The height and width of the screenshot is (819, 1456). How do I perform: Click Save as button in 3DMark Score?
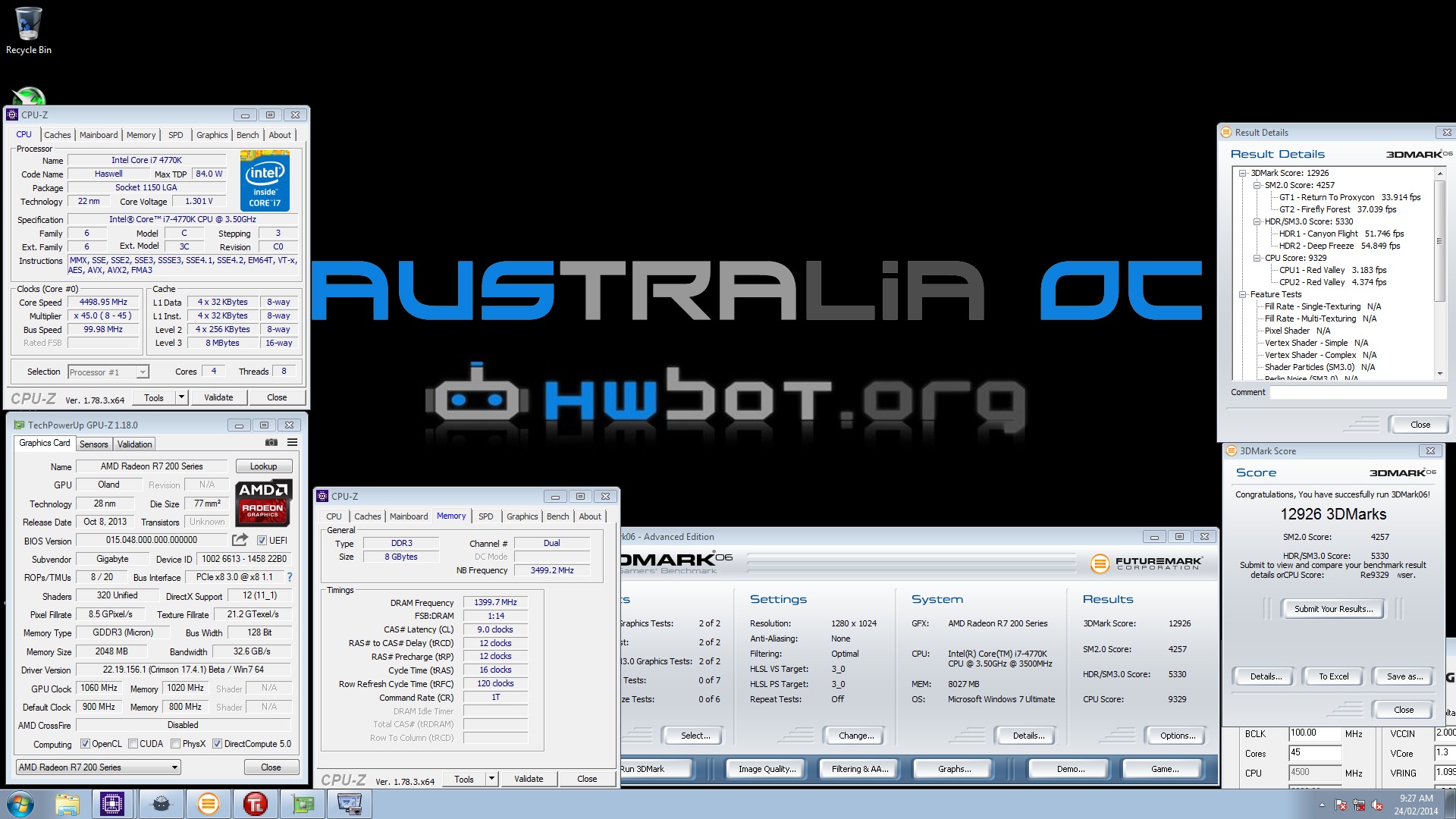click(1405, 676)
